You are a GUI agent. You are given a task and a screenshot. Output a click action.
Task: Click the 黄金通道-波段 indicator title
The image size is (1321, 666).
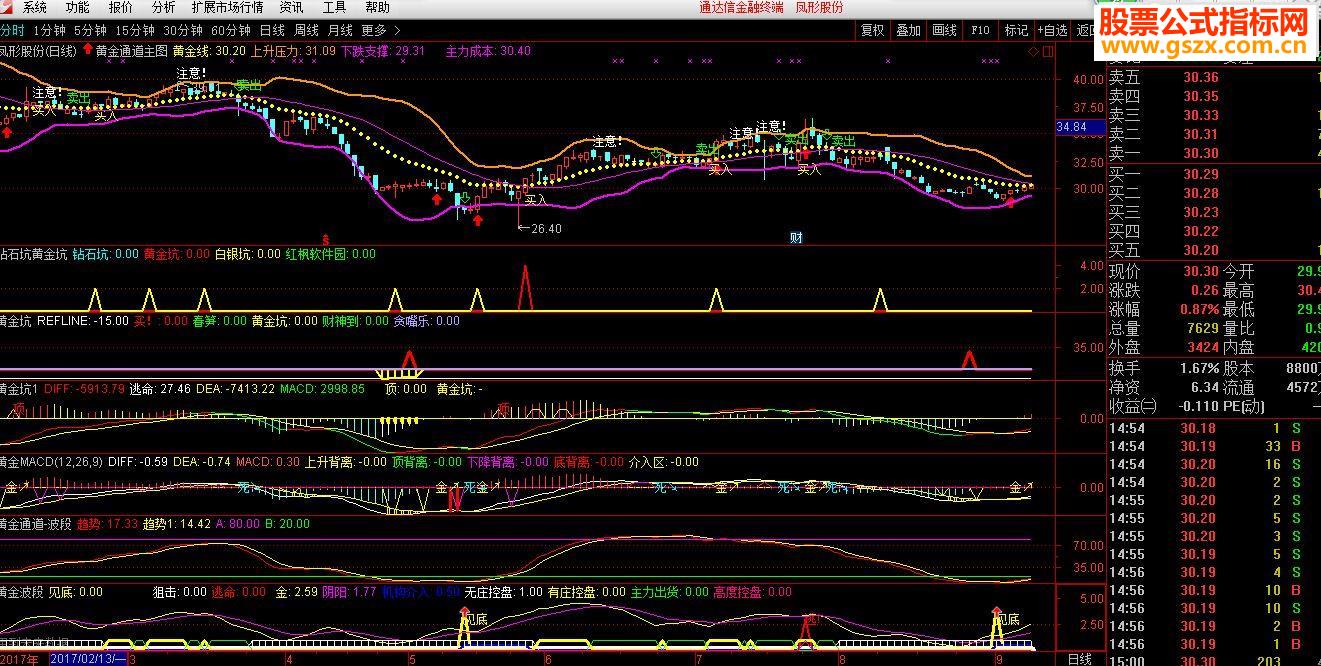35,524
